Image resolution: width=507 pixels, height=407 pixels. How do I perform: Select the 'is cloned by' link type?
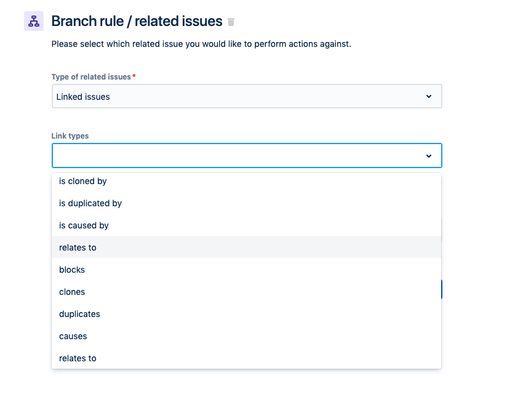pyautogui.click(x=247, y=181)
